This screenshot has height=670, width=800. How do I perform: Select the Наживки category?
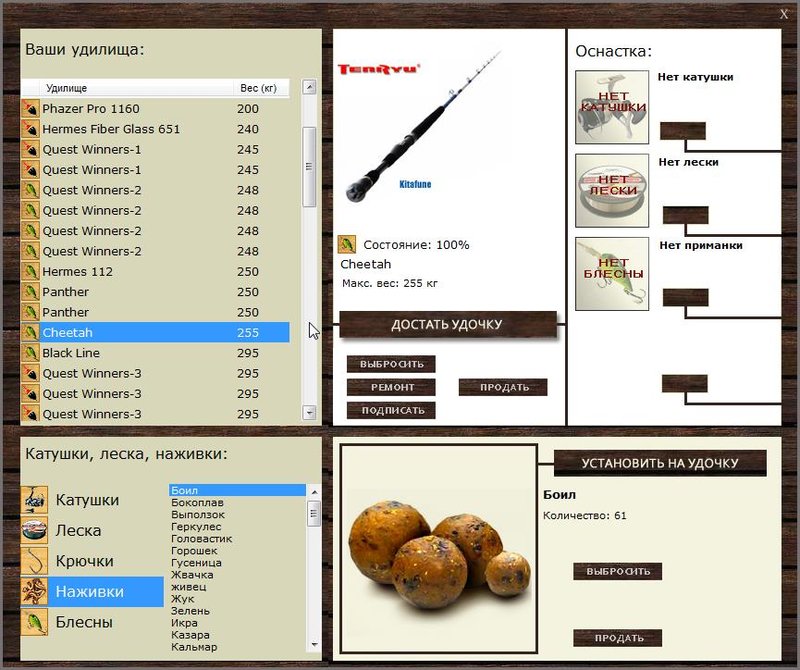tap(92, 591)
